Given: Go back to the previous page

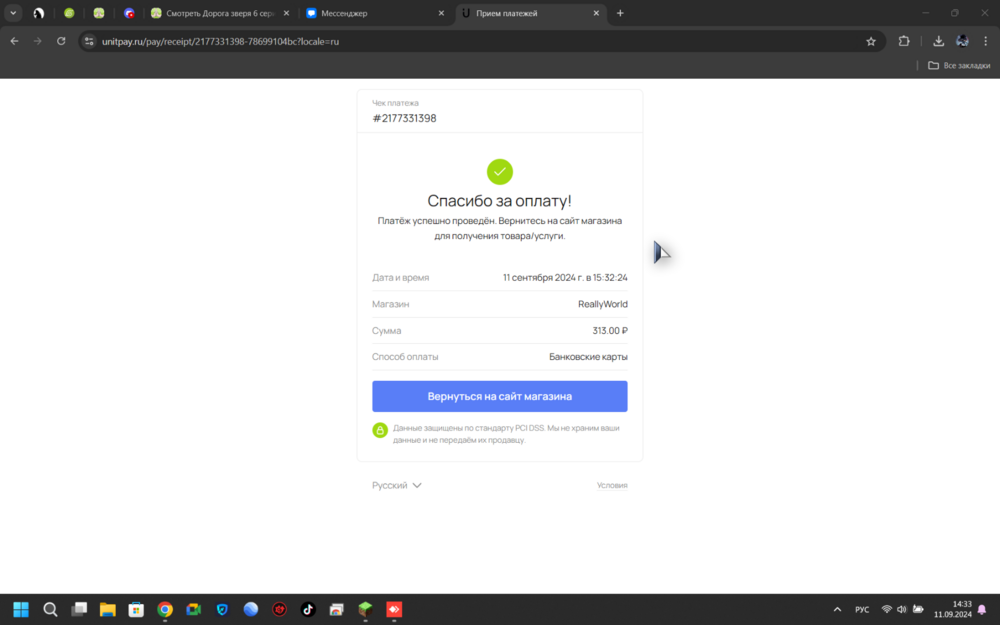Looking at the screenshot, I should point(14,41).
